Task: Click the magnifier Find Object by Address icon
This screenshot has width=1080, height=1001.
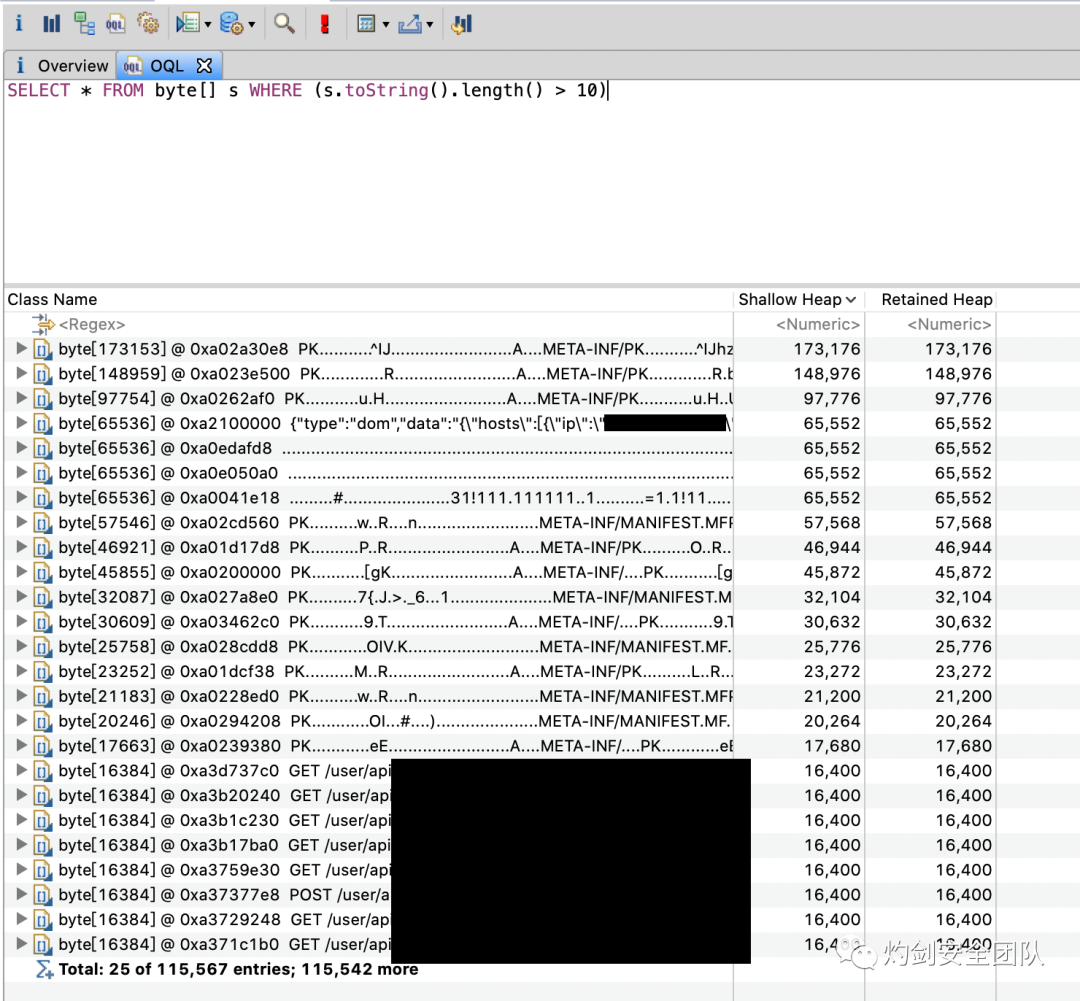Action: (x=284, y=23)
